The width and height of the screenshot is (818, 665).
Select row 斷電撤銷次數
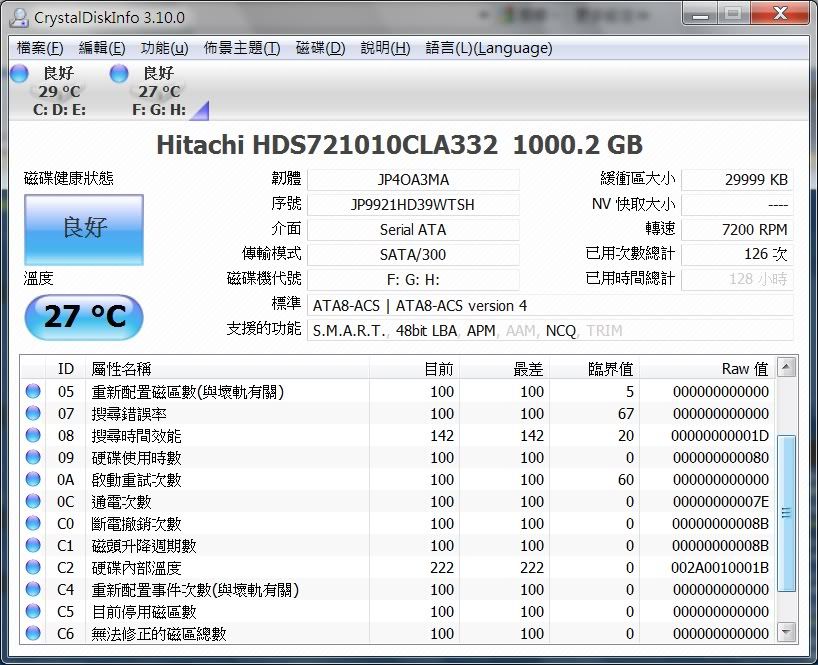(x=398, y=523)
